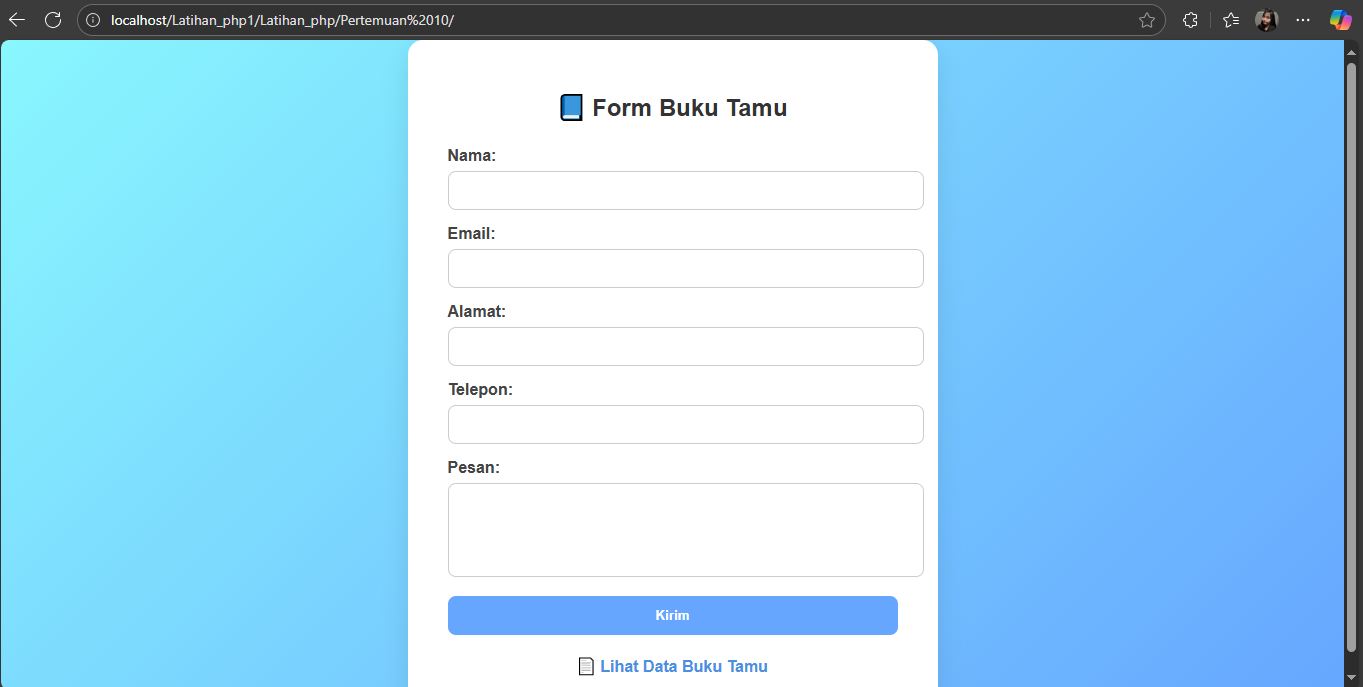Reload the page using the refresh icon
The height and width of the screenshot is (687, 1363).
click(53, 19)
